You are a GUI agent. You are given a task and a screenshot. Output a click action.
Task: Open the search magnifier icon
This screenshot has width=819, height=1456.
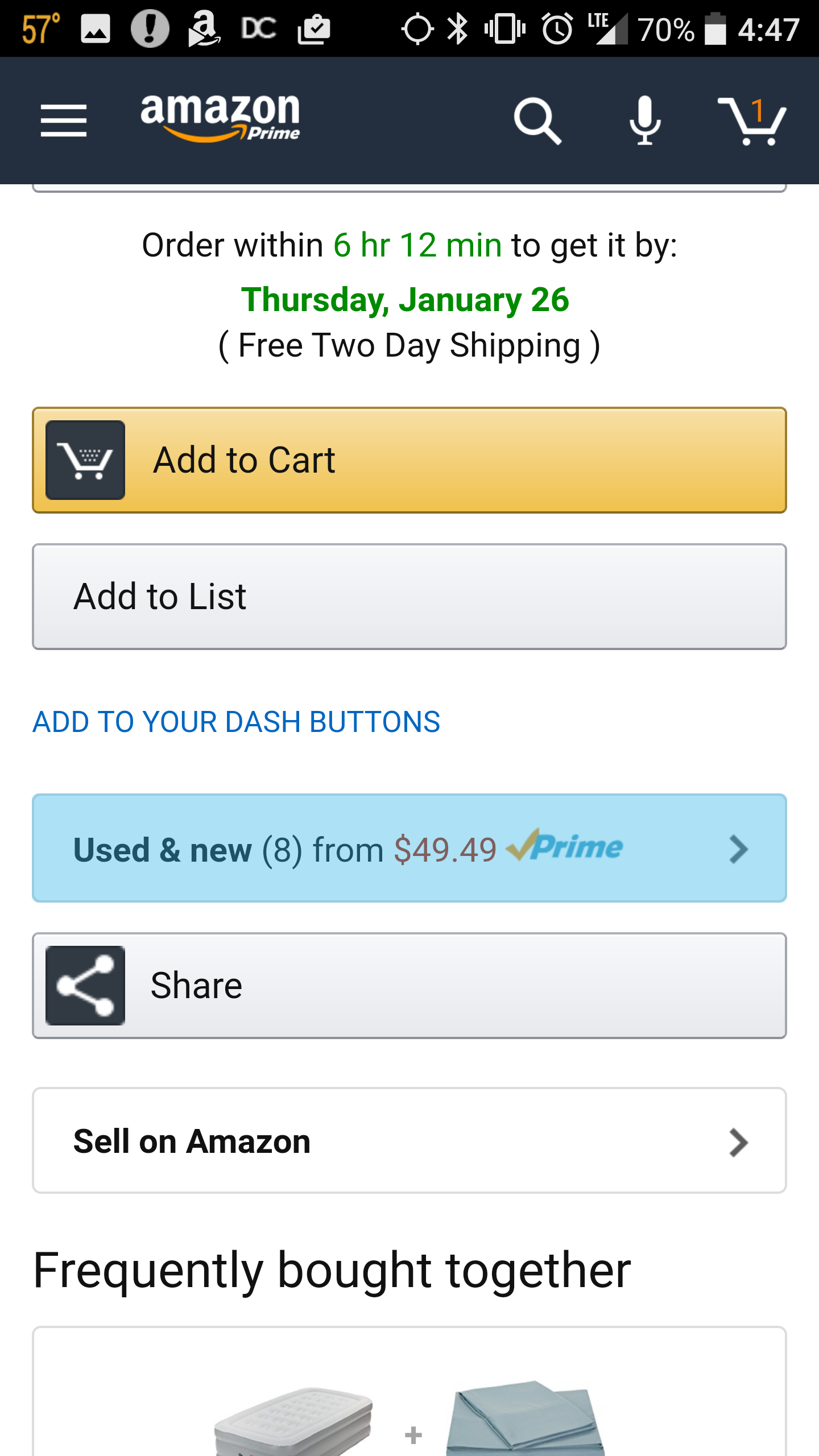coord(537,121)
